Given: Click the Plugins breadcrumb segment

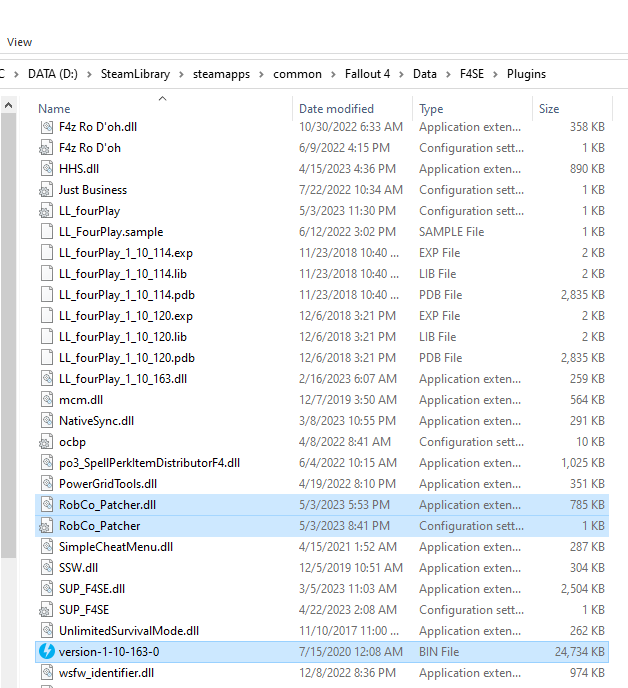Looking at the screenshot, I should [x=526, y=74].
